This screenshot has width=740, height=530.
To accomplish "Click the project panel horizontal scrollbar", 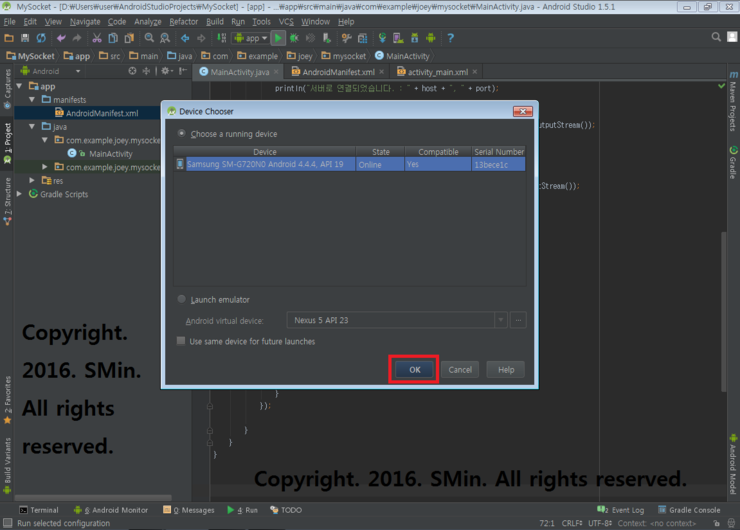I will tap(93, 497).
